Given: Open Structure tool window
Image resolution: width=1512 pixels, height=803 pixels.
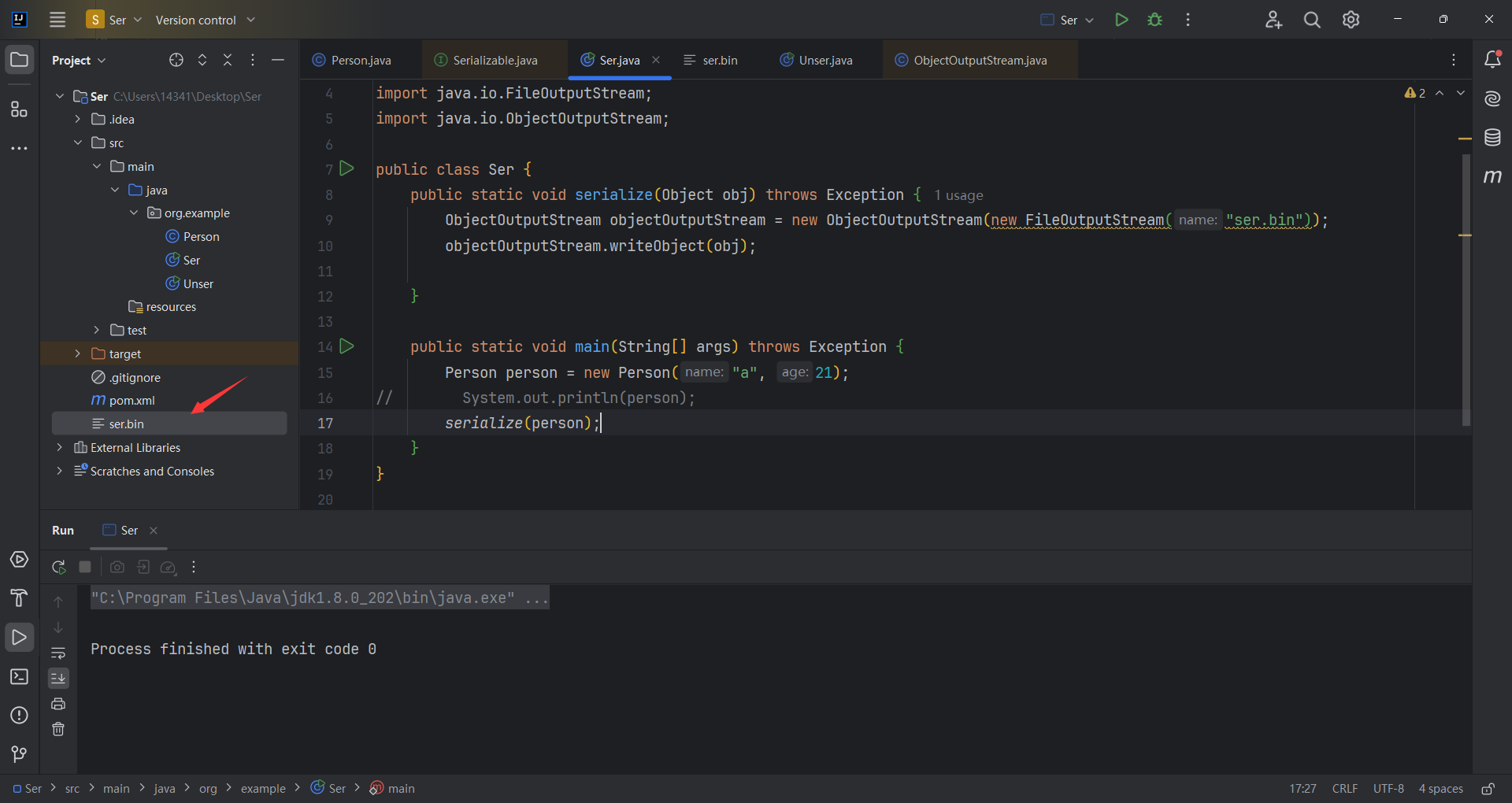Looking at the screenshot, I should (19, 109).
